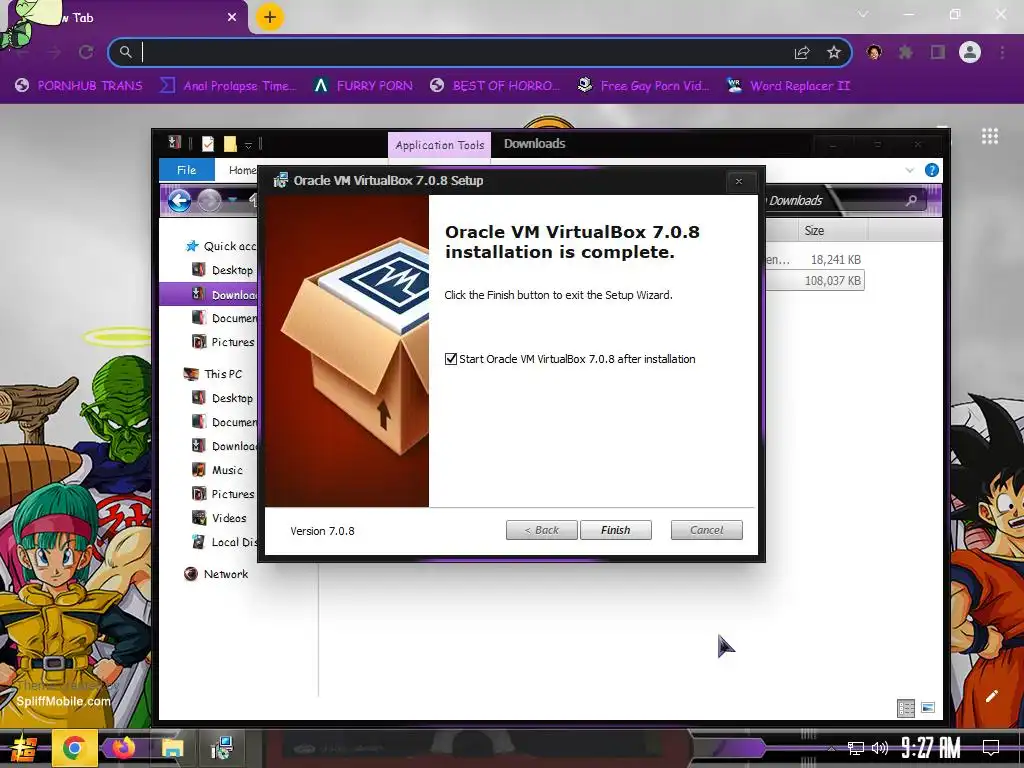Viewport: 1024px width, 768px height.
Task: Switch Explorer to details view icon
Action: point(906,708)
